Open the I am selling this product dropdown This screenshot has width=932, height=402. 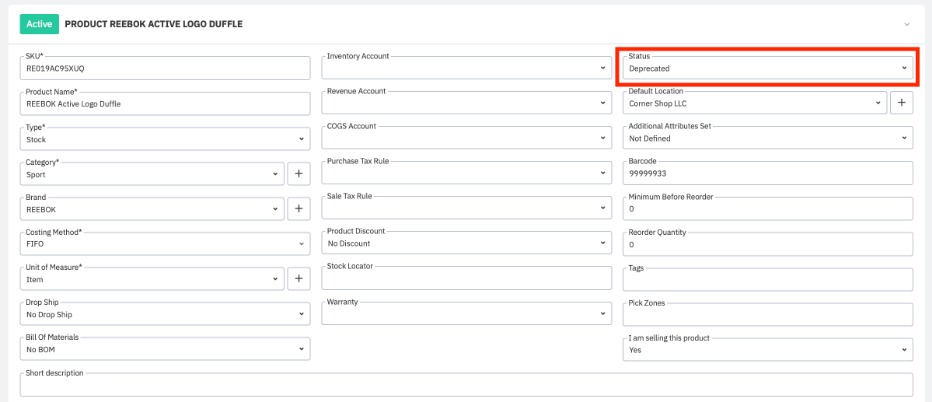tap(766, 349)
